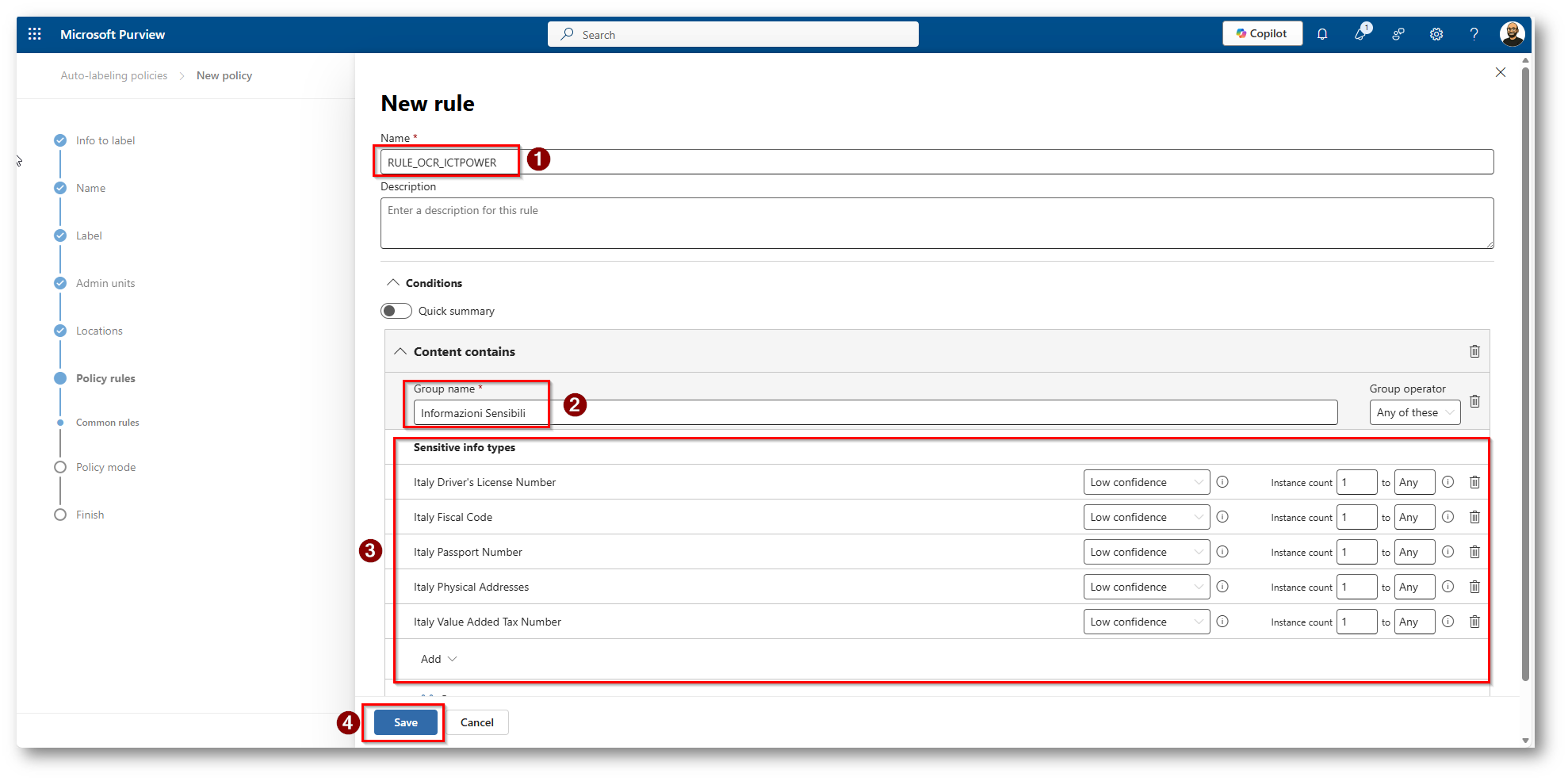Show instance count info for Italy Passport Number
Screen dimensions: 1568x781
[x=1448, y=552]
